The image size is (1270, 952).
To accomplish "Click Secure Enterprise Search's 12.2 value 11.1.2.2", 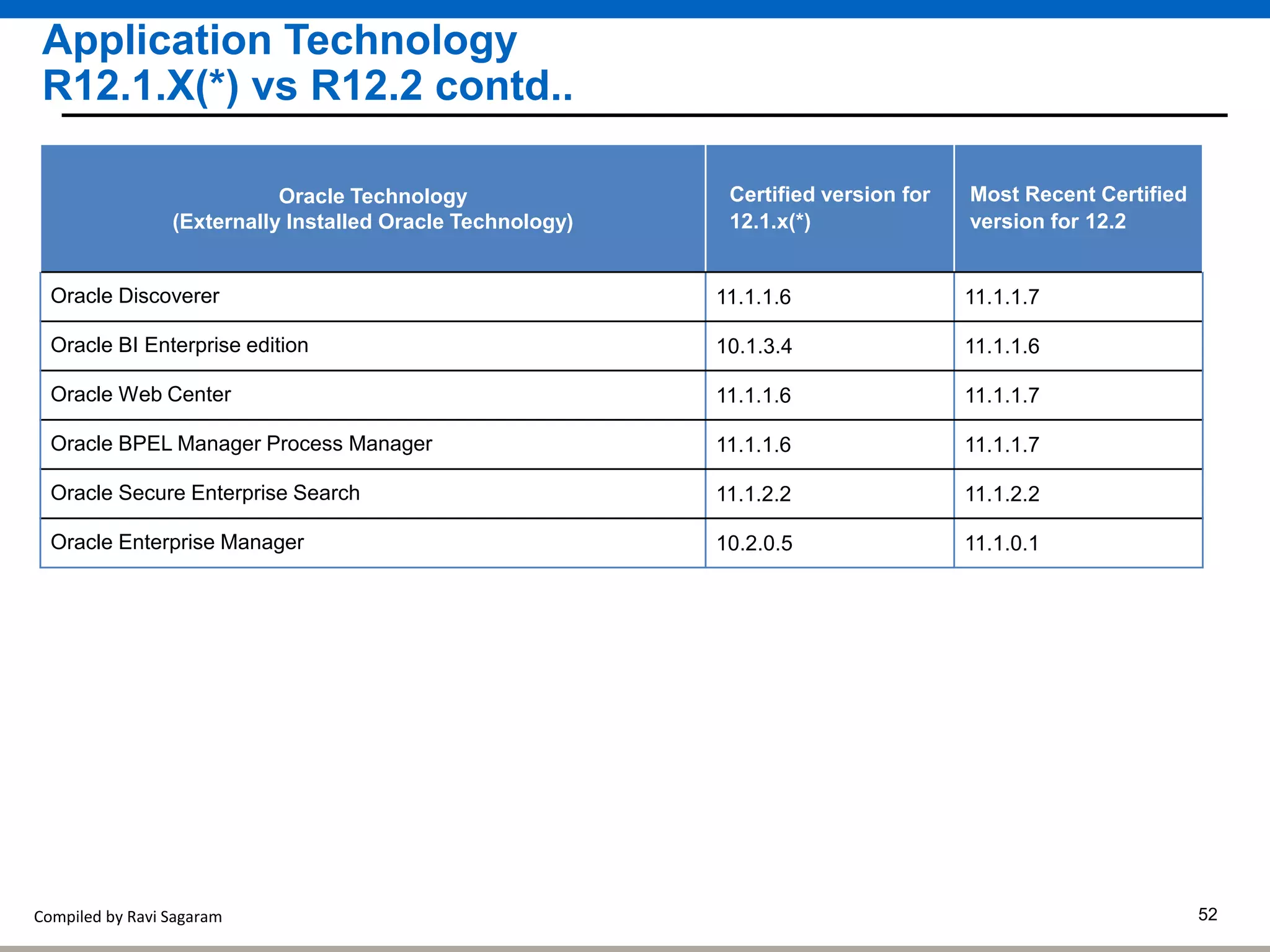I will [1001, 494].
